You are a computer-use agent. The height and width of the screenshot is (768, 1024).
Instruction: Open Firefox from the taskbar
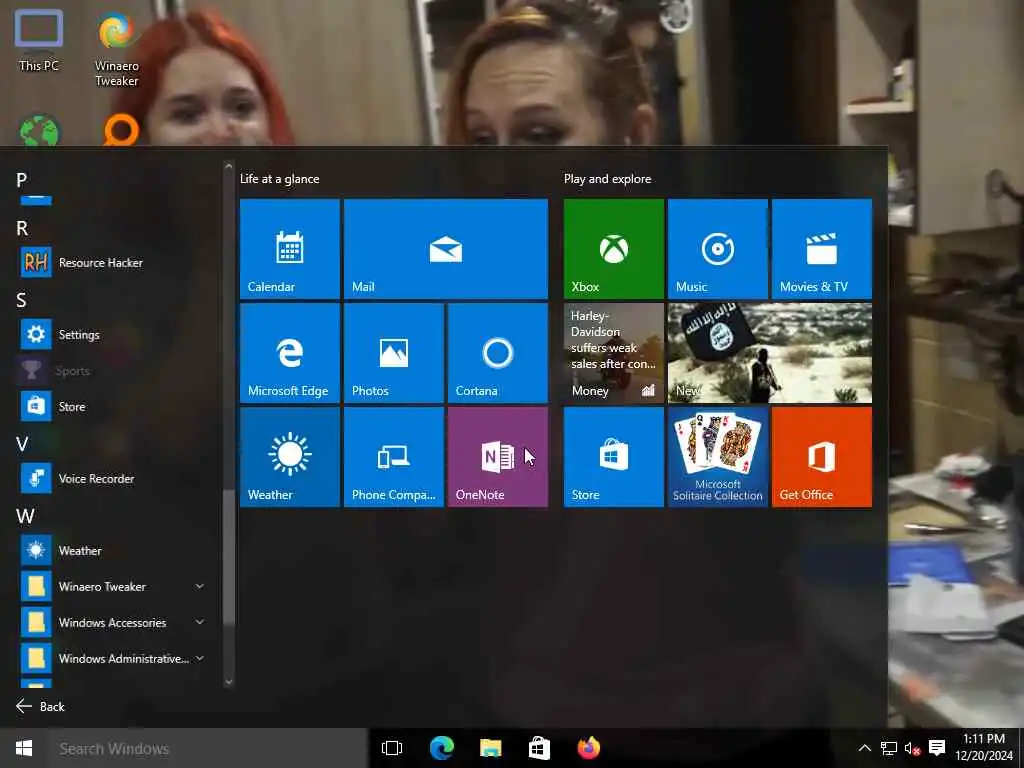[588, 748]
